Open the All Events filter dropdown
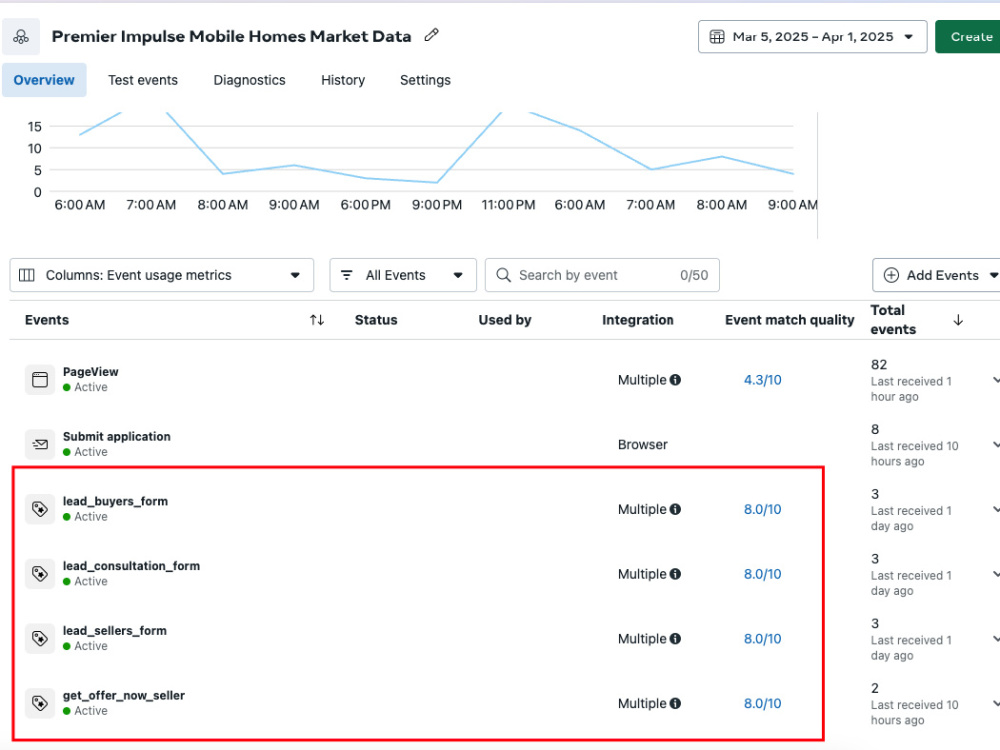Screen dimensions: 1000x750 pyautogui.click(x=403, y=276)
